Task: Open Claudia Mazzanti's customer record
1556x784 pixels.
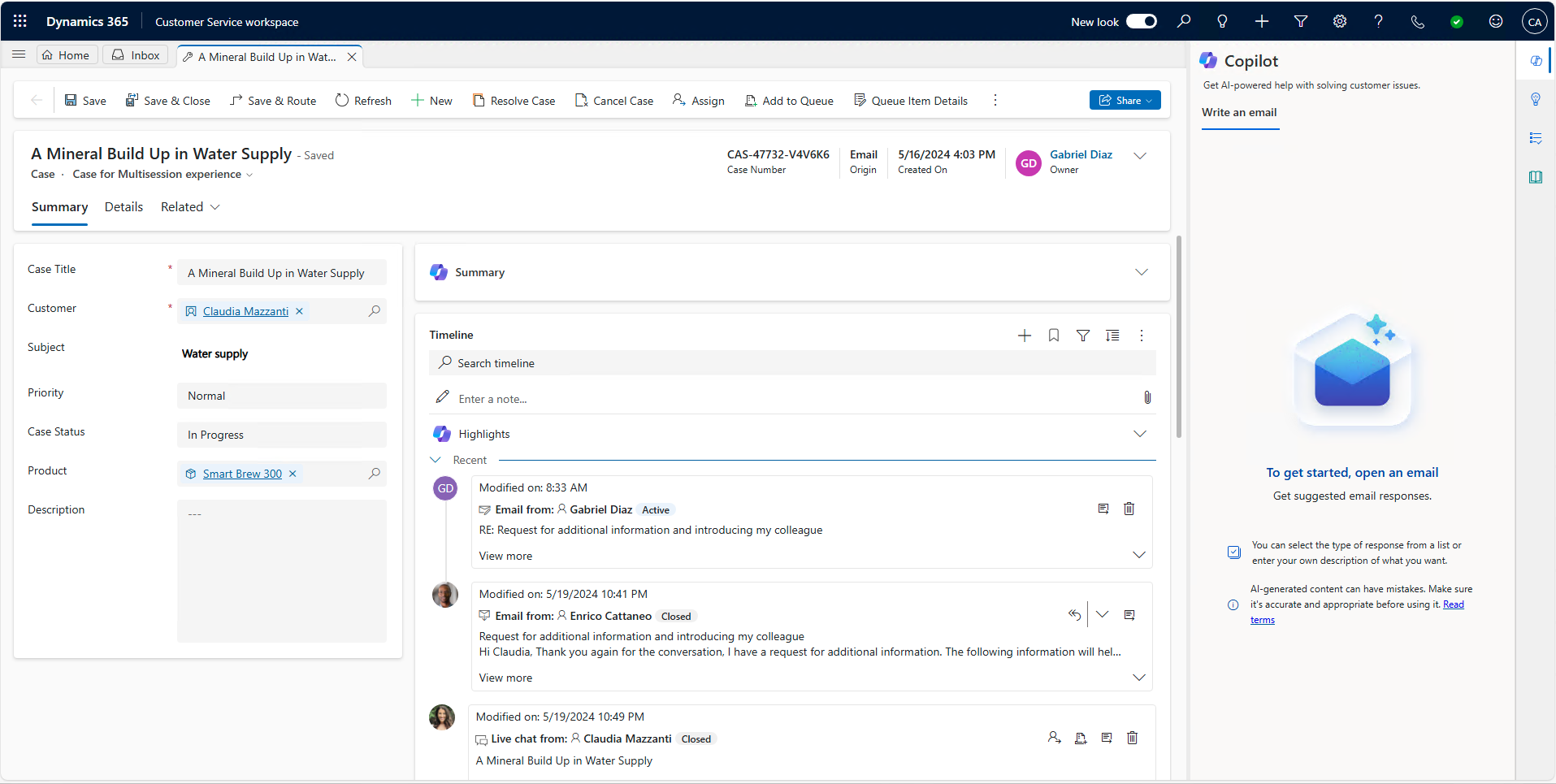Action: 244,310
